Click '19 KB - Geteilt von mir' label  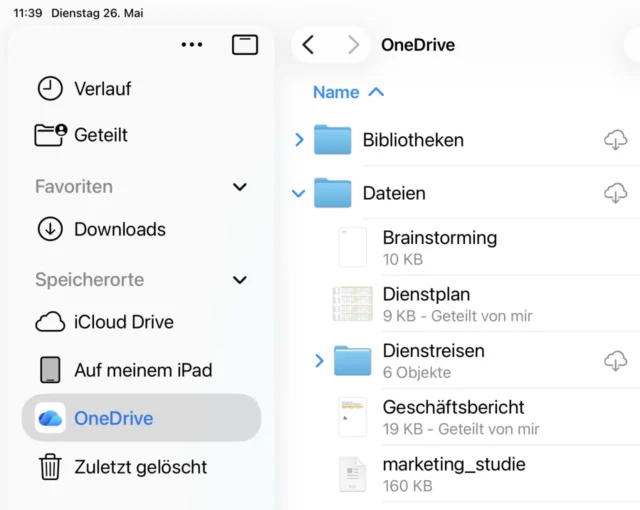461,429
